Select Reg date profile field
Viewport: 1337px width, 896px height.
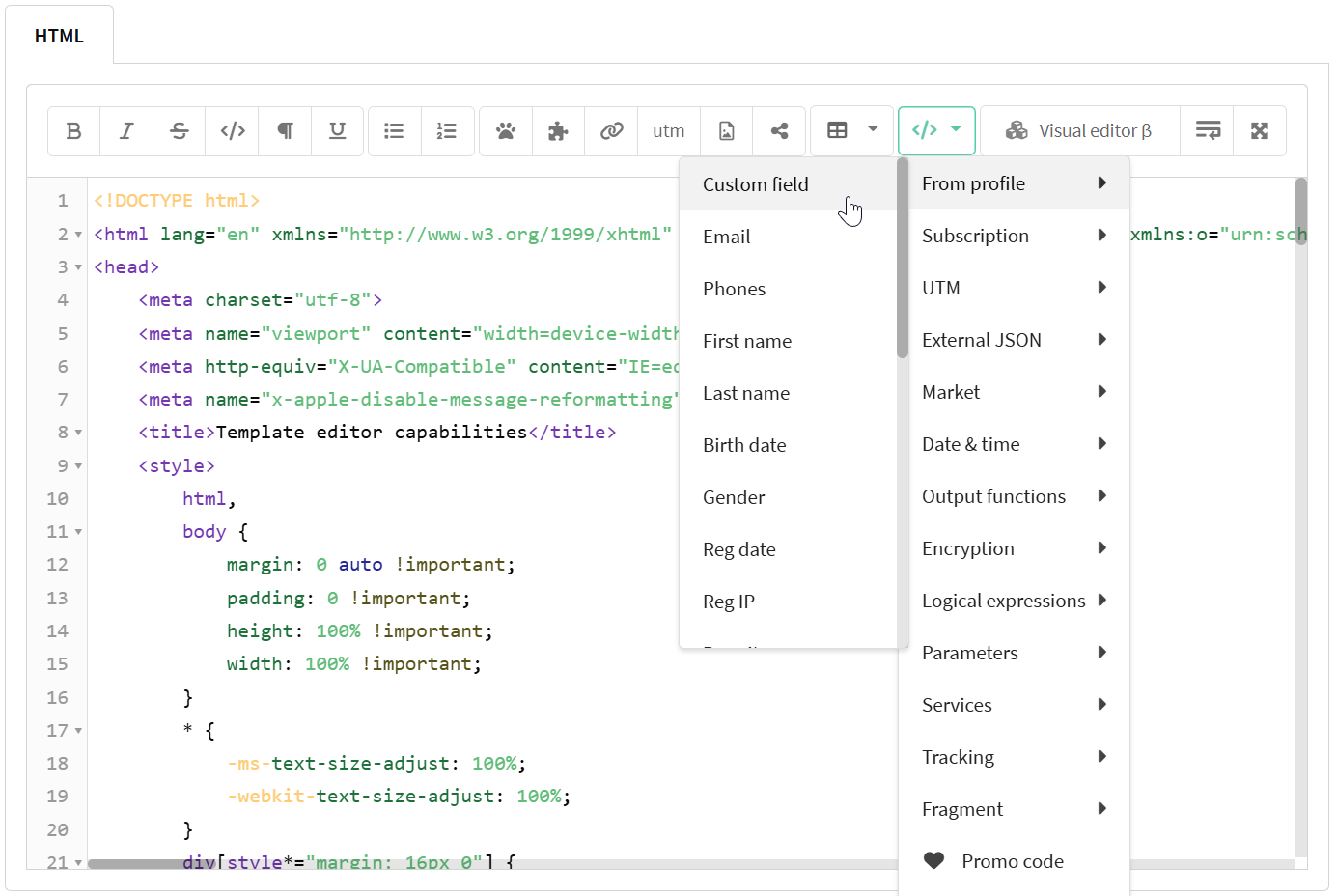coord(788,549)
